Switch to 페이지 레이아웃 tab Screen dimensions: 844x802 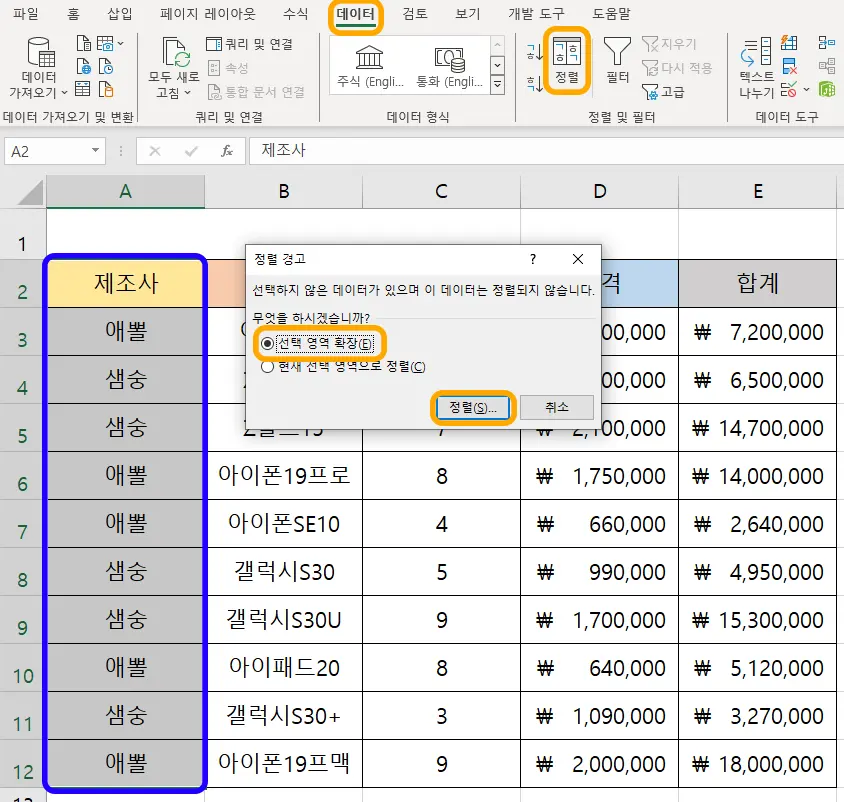pos(208,13)
